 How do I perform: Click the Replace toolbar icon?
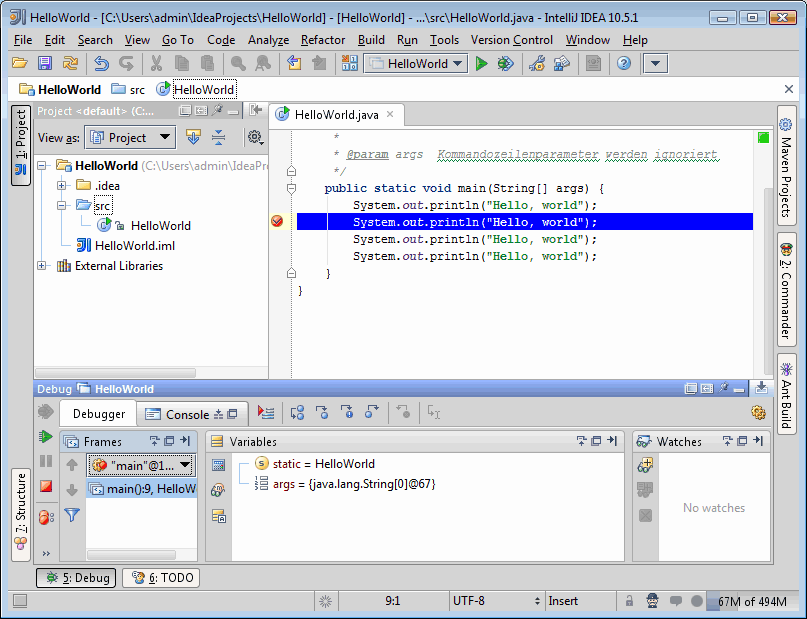(263, 63)
